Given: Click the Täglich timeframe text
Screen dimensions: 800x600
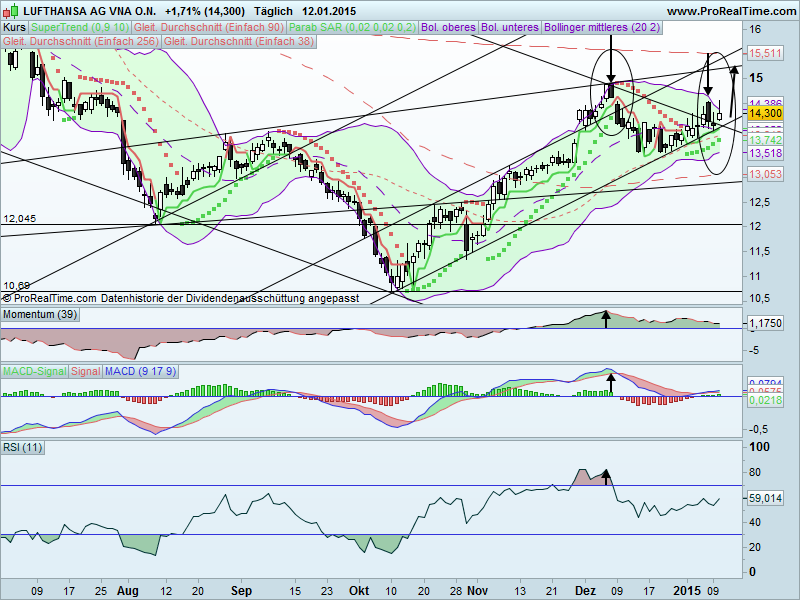Looking at the screenshot, I should click(273, 11).
